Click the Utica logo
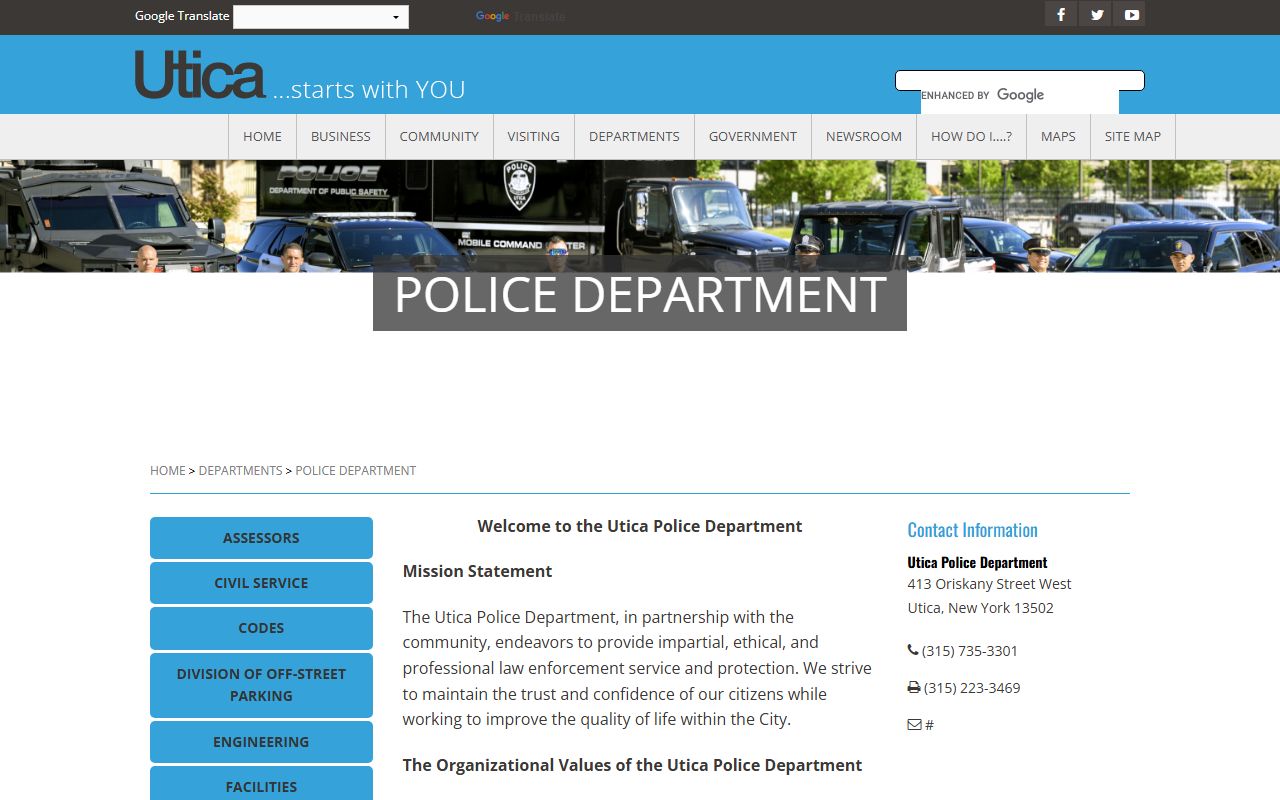This screenshot has width=1280, height=800. click(x=200, y=75)
